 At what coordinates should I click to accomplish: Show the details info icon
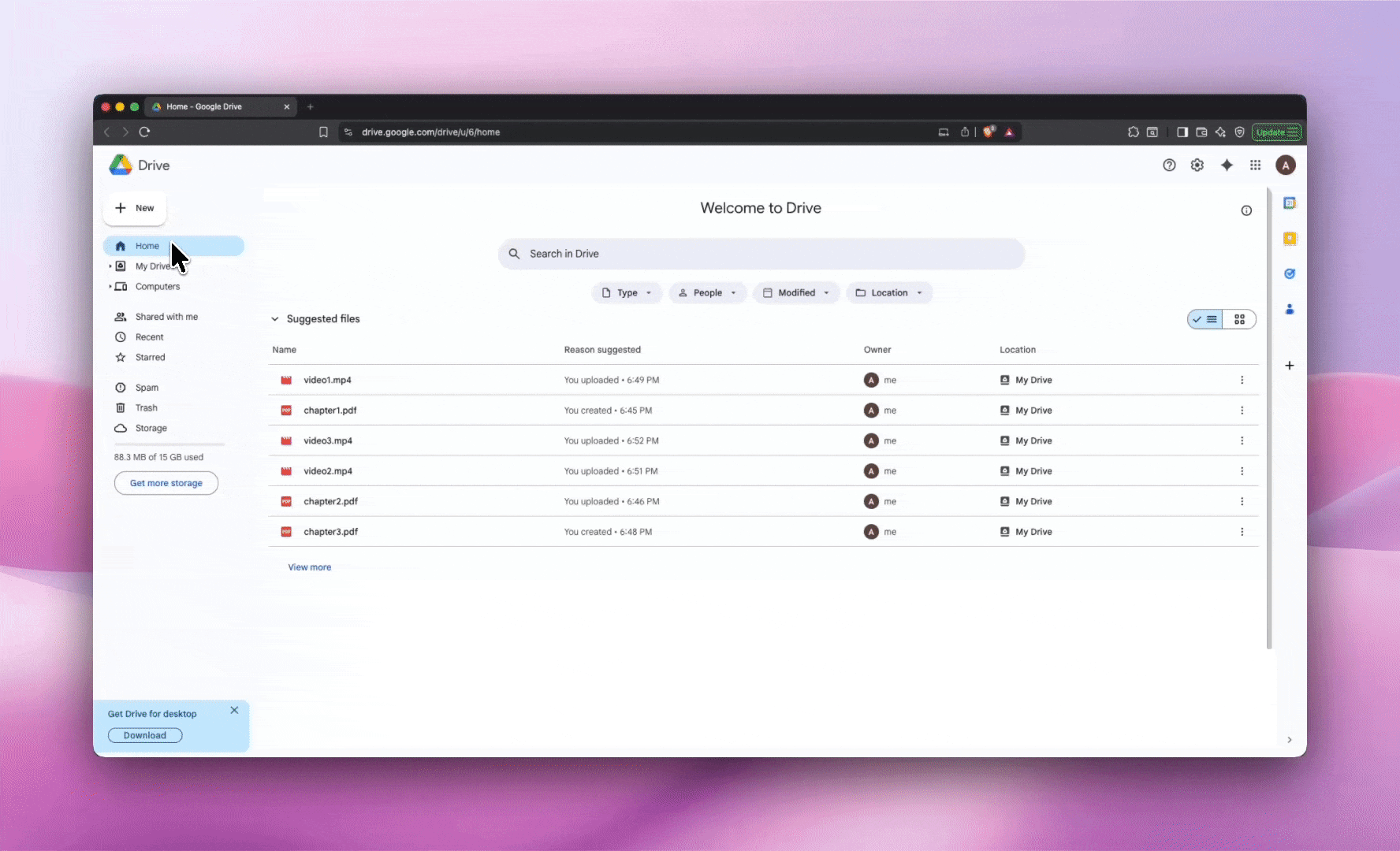coord(1246,210)
